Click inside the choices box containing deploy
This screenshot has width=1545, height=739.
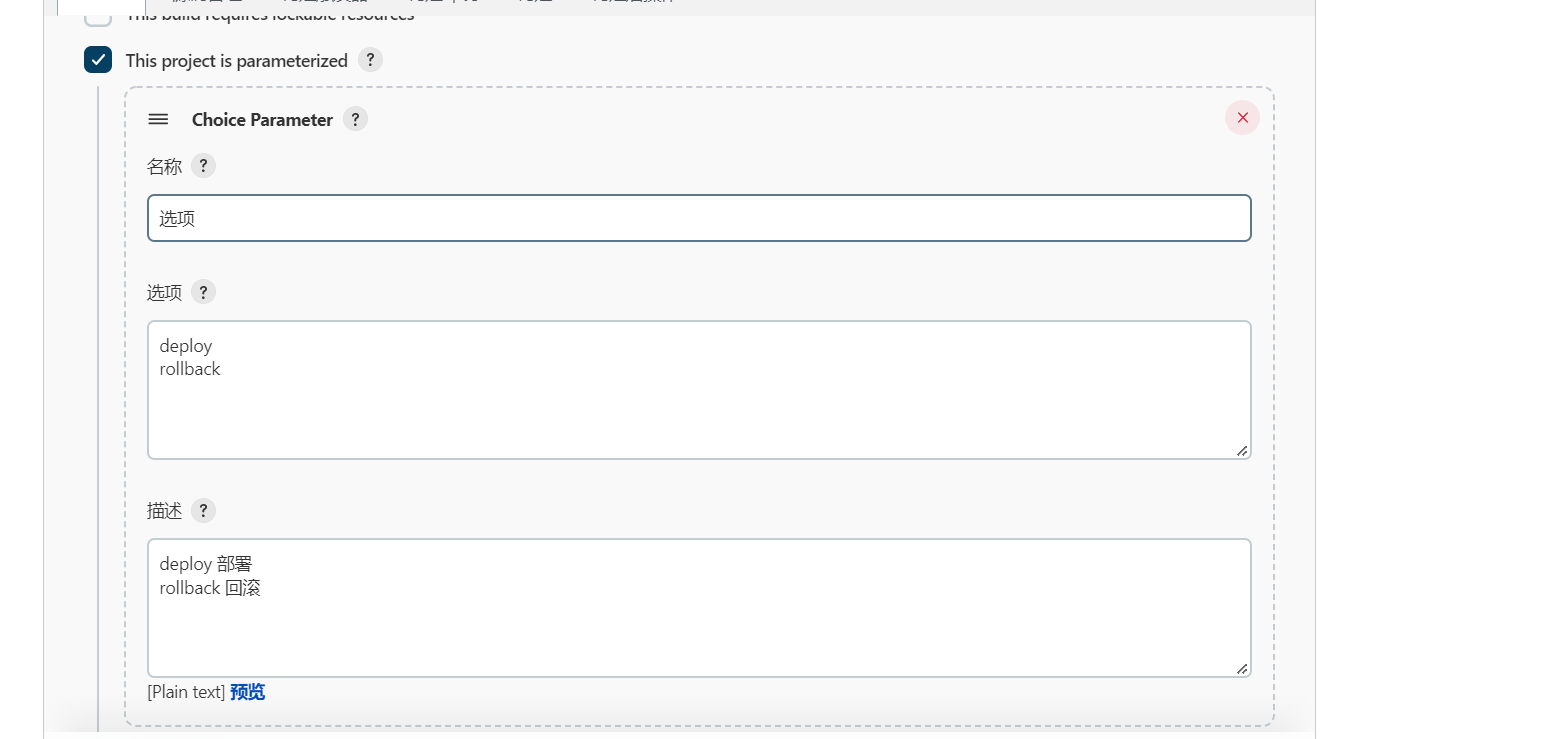[186, 345]
